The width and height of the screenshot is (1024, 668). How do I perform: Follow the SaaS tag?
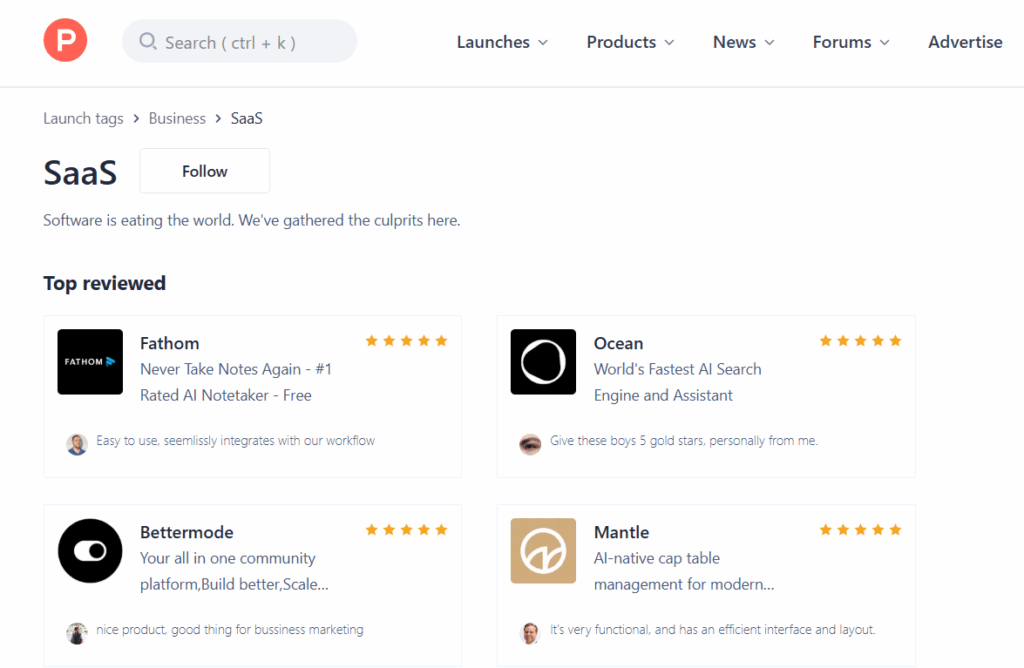205,171
